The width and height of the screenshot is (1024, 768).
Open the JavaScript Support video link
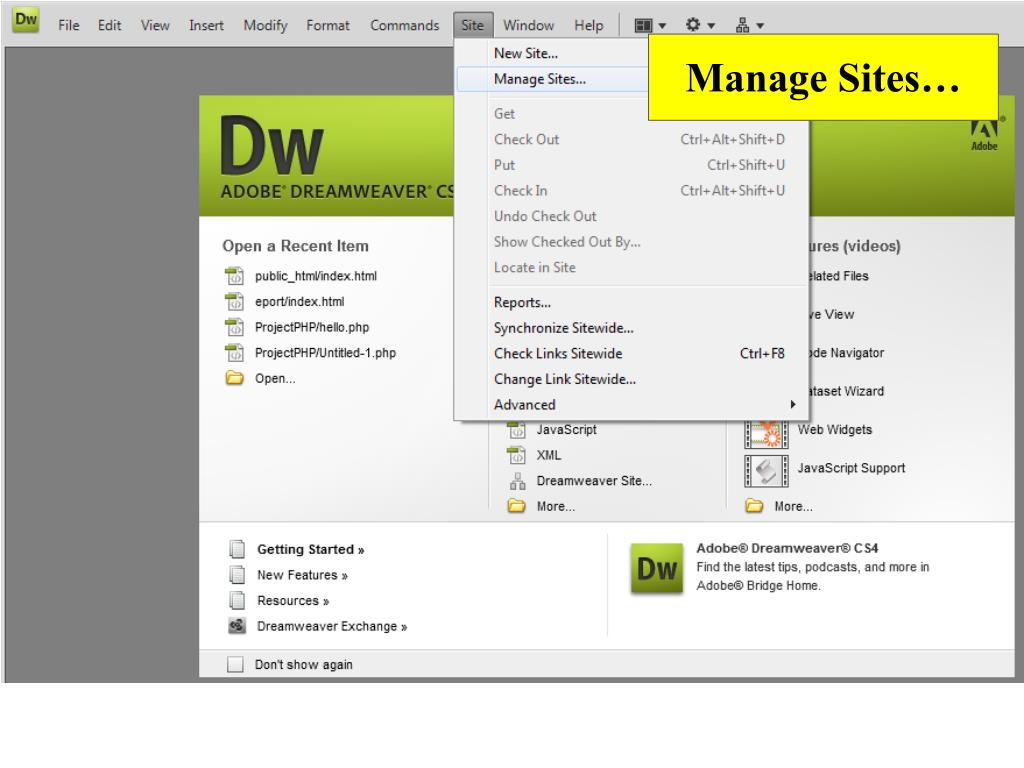[x=851, y=468]
